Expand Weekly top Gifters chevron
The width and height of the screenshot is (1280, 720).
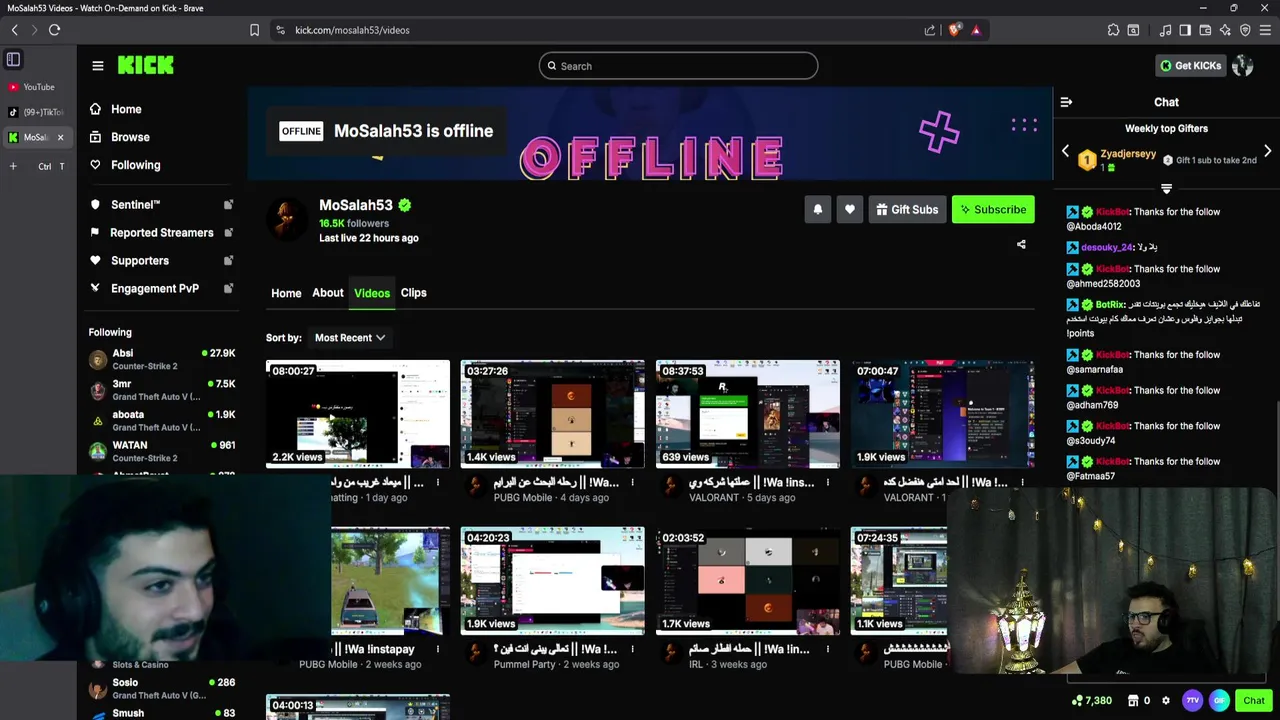1166,188
